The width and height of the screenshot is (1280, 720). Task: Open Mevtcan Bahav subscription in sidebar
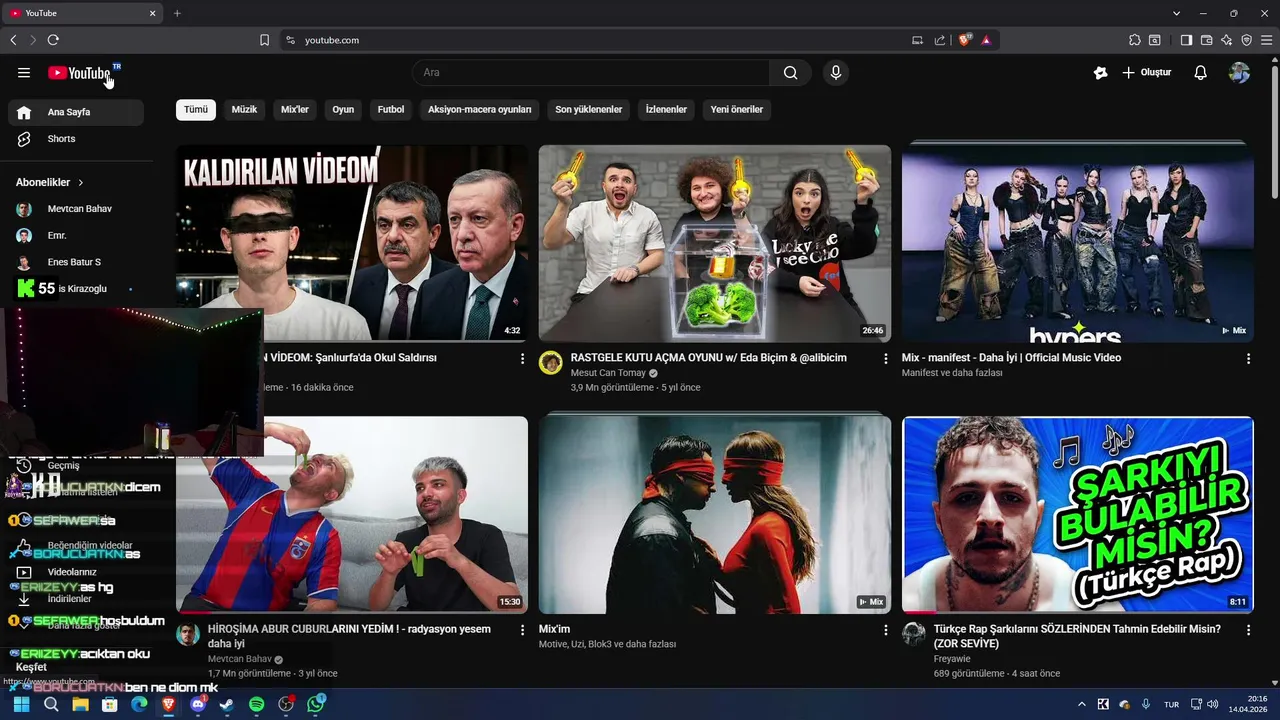pyautogui.click(x=76, y=209)
